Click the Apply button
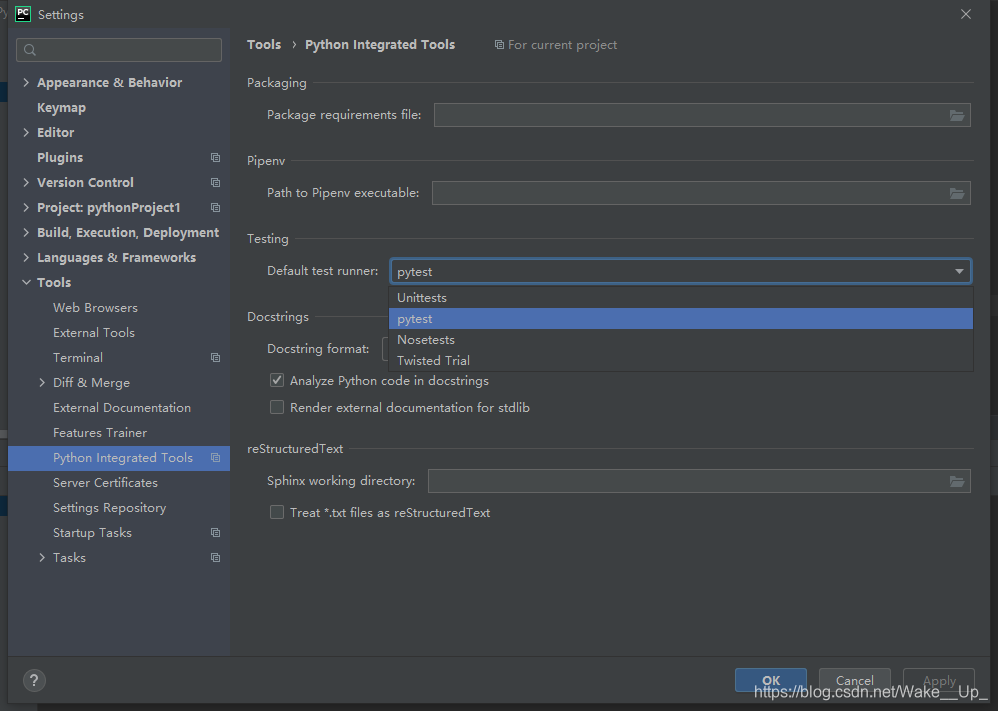 [939, 680]
